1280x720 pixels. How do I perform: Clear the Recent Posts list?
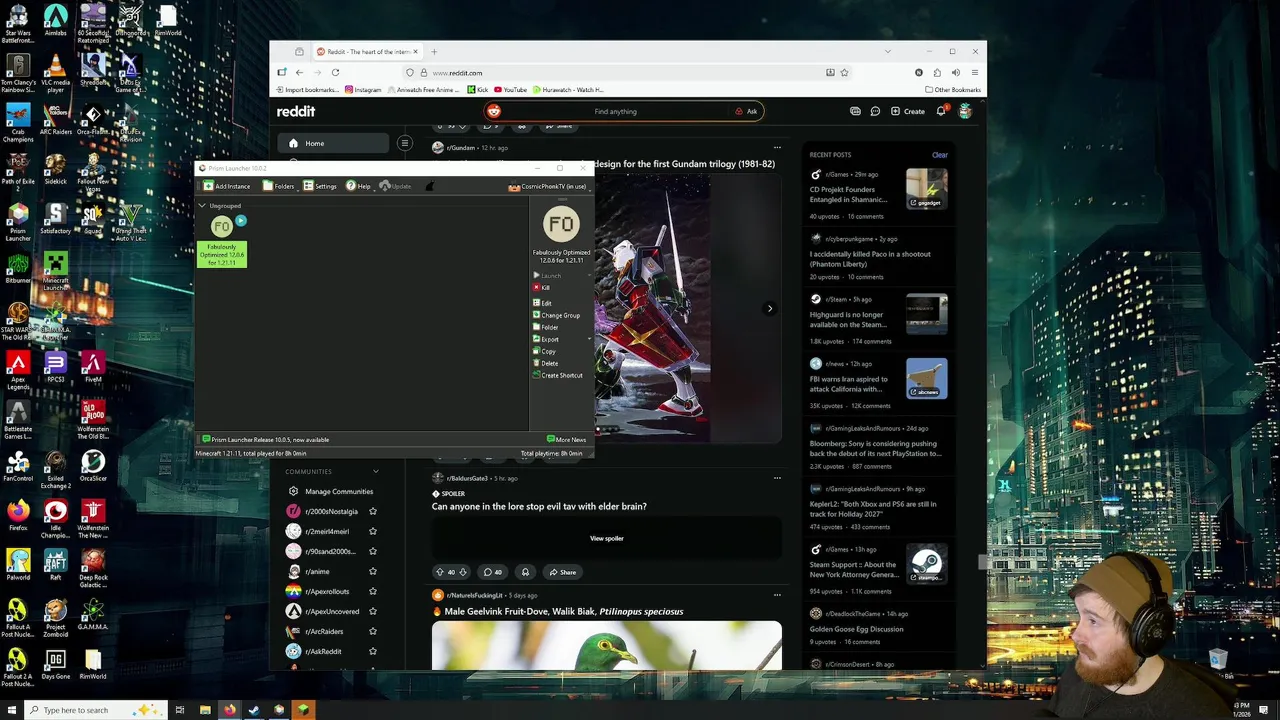940,155
